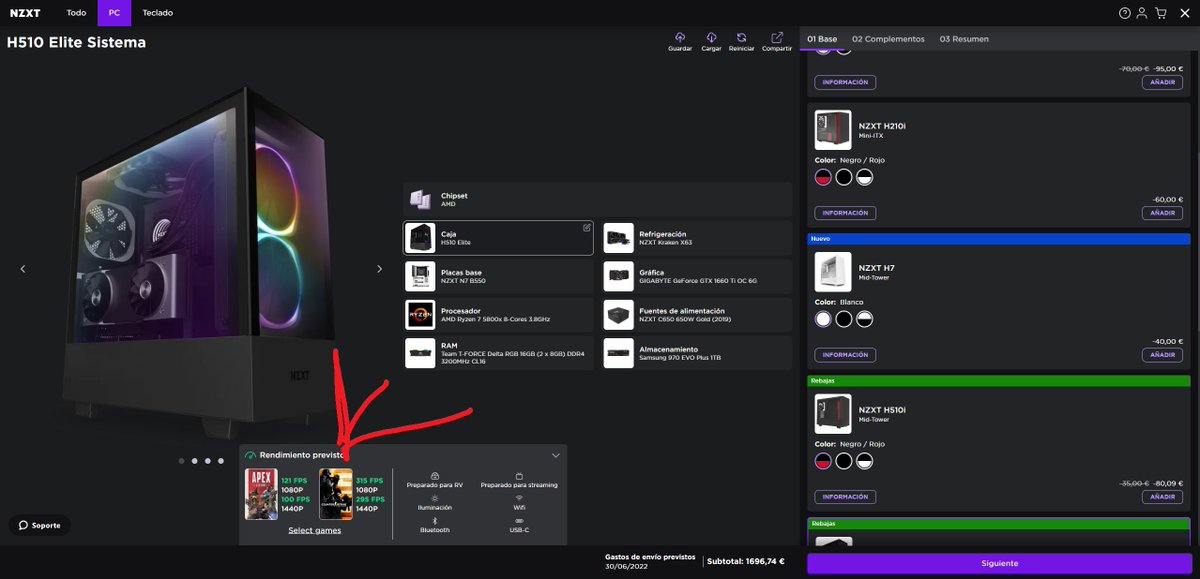The width and height of the screenshot is (1200, 579).
Task: Click the NZXT H510i case thumbnail
Action: click(x=833, y=414)
